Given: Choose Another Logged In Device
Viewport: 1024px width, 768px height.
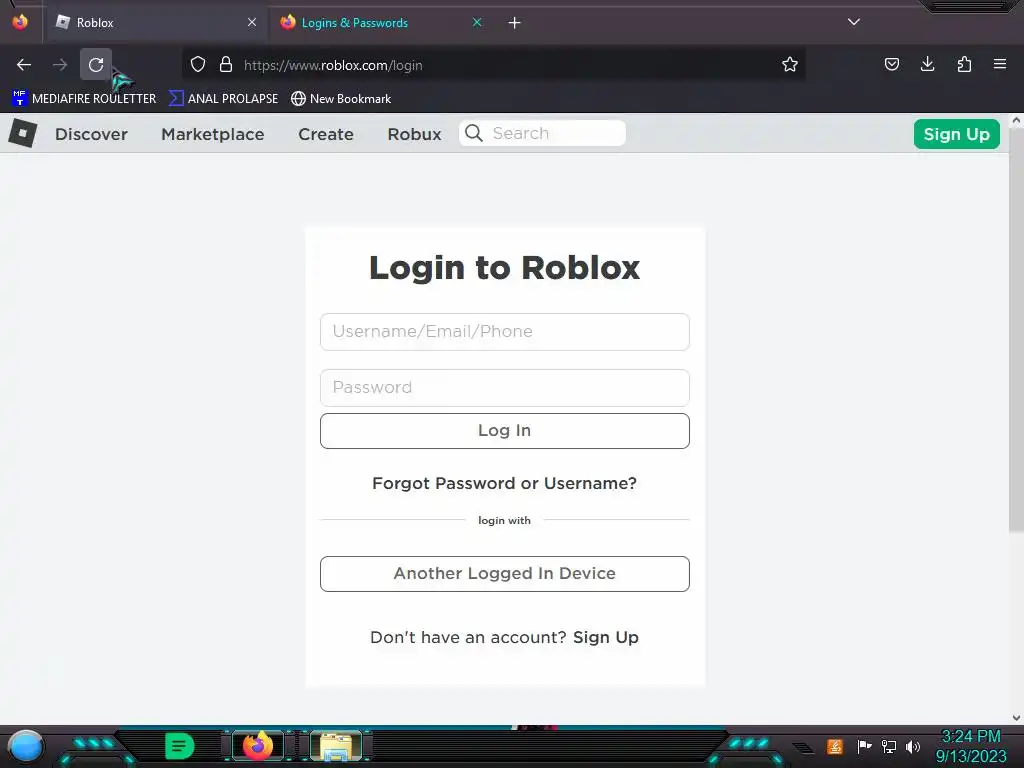Looking at the screenshot, I should (x=505, y=574).
